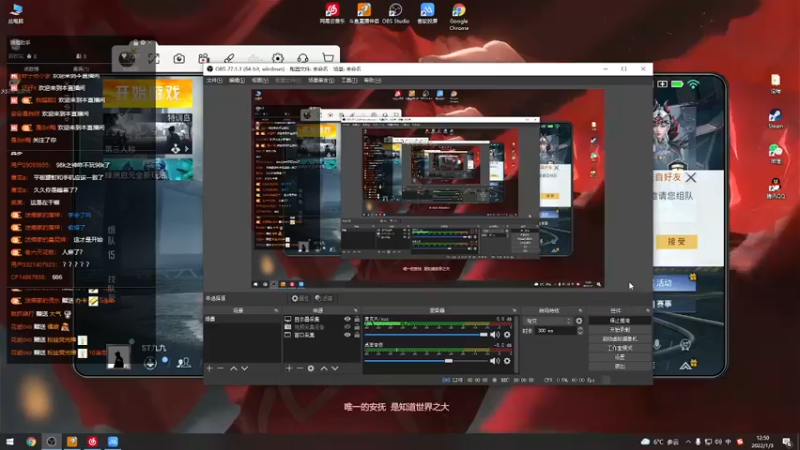Viewport: 800px width, 450px height.
Task: Click 启动虚拟摄像机 virtual camera button
Action: point(620,339)
